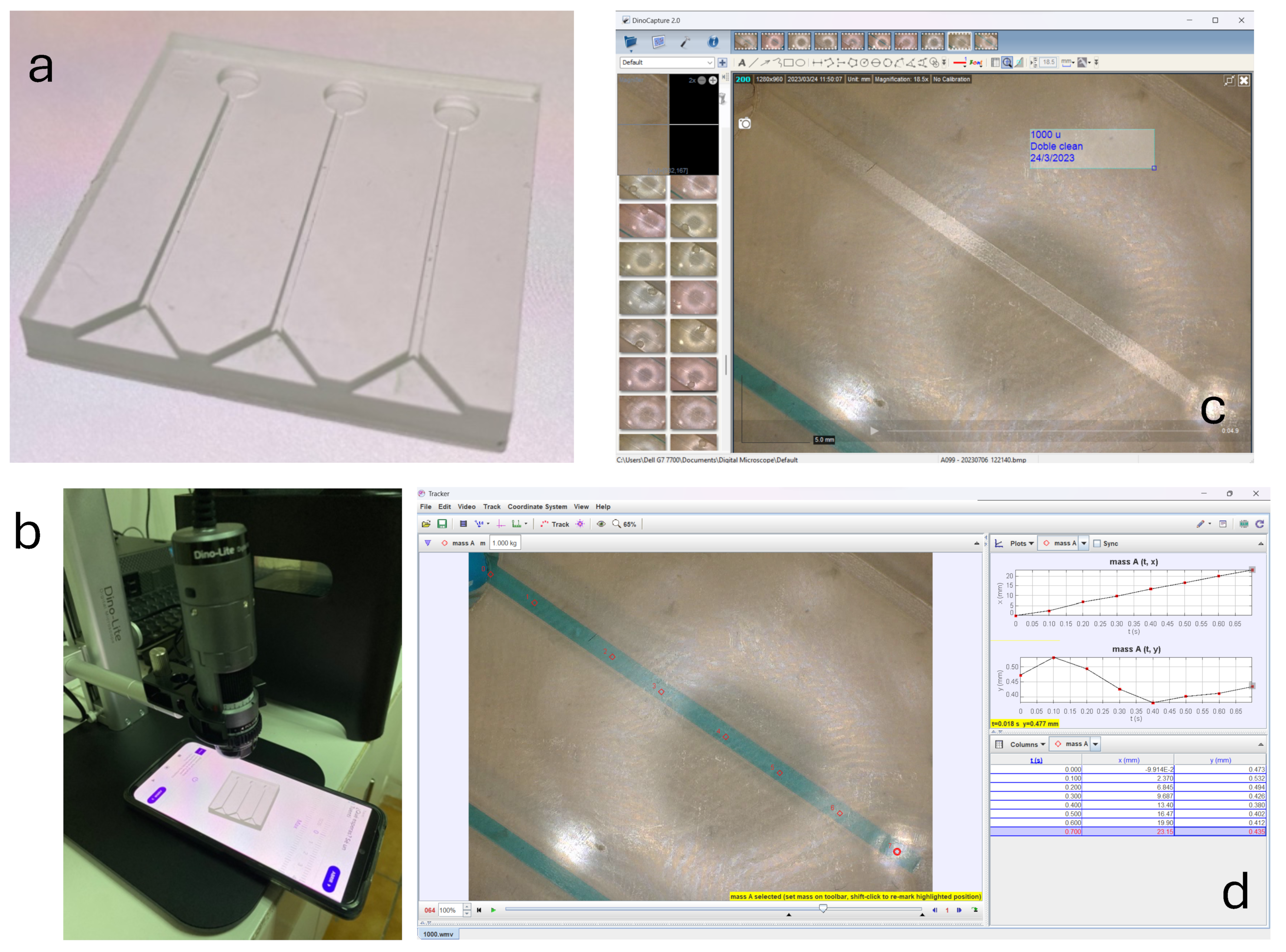Viewport: 1286px width, 952px height.
Task: Click the Track button in toolbar
Action: (x=554, y=524)
